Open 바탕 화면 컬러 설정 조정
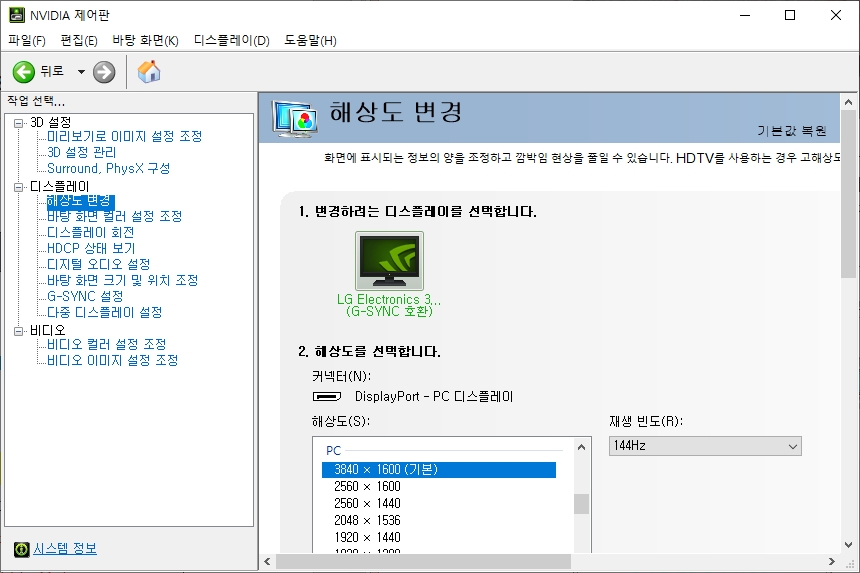Image resolution: width=860 pixels, height=573 pixels. point(115,216)
